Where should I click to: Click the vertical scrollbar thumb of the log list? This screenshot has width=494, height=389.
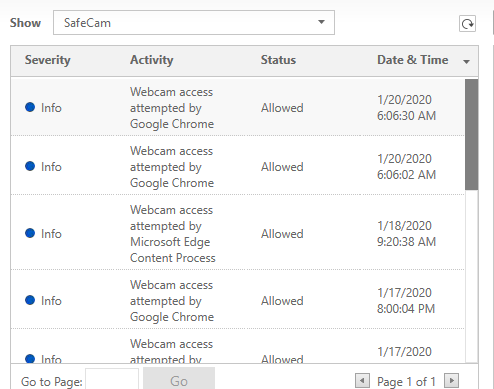471,135
